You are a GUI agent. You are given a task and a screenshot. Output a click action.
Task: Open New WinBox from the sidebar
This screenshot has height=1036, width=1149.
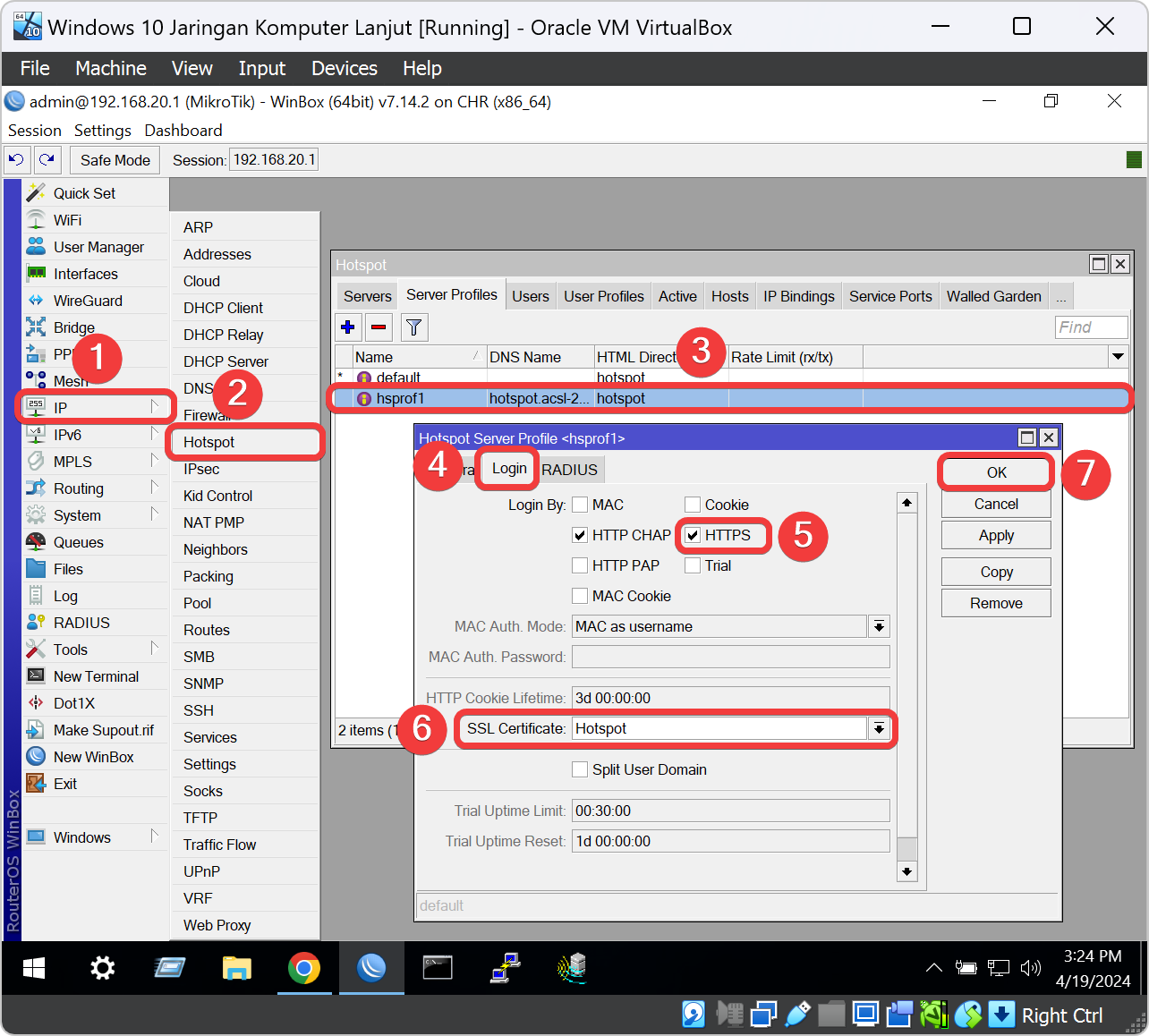(x=93, y=757)
